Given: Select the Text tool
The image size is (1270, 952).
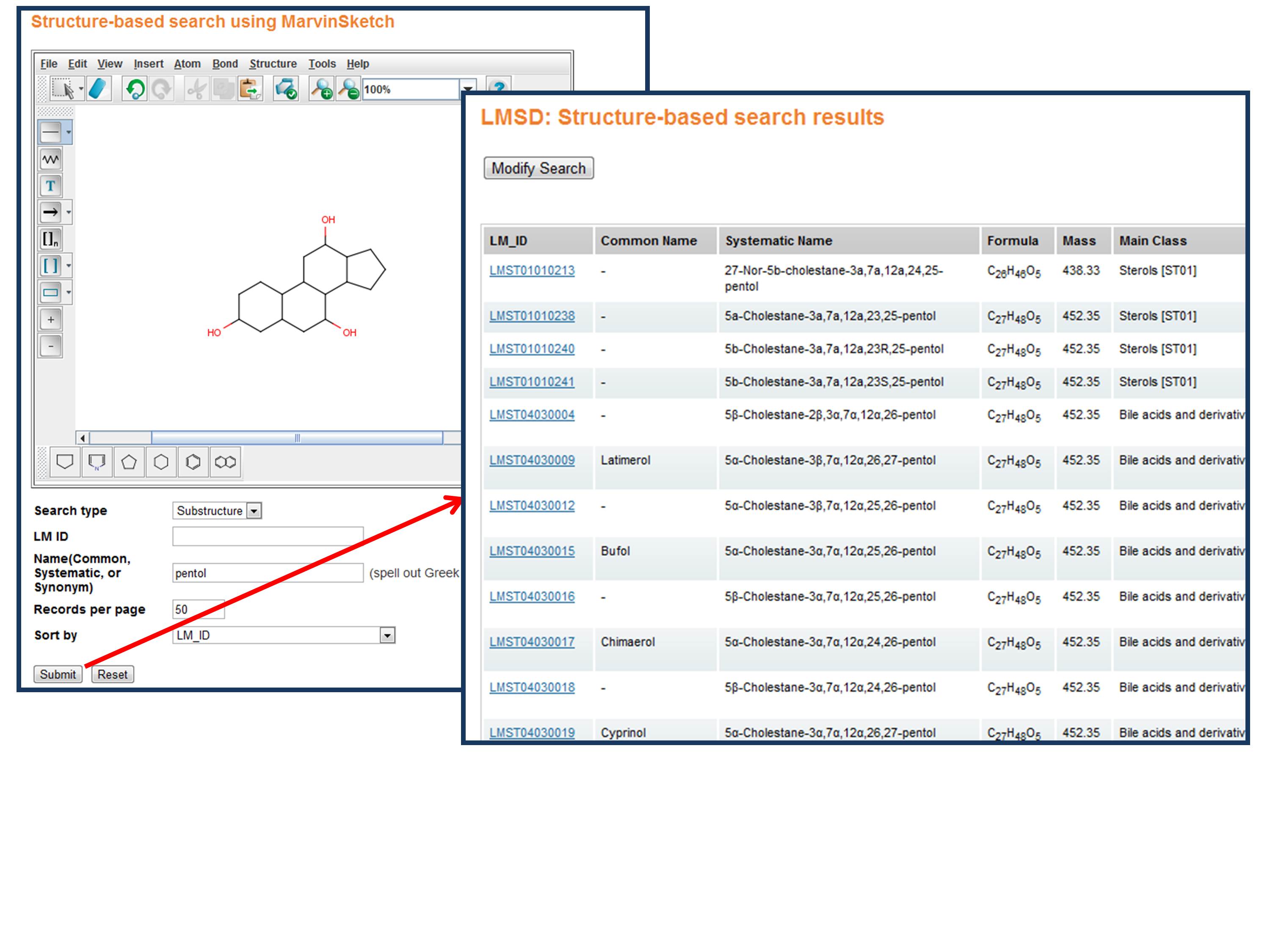Looking at the screenshot, I should 50,185.
